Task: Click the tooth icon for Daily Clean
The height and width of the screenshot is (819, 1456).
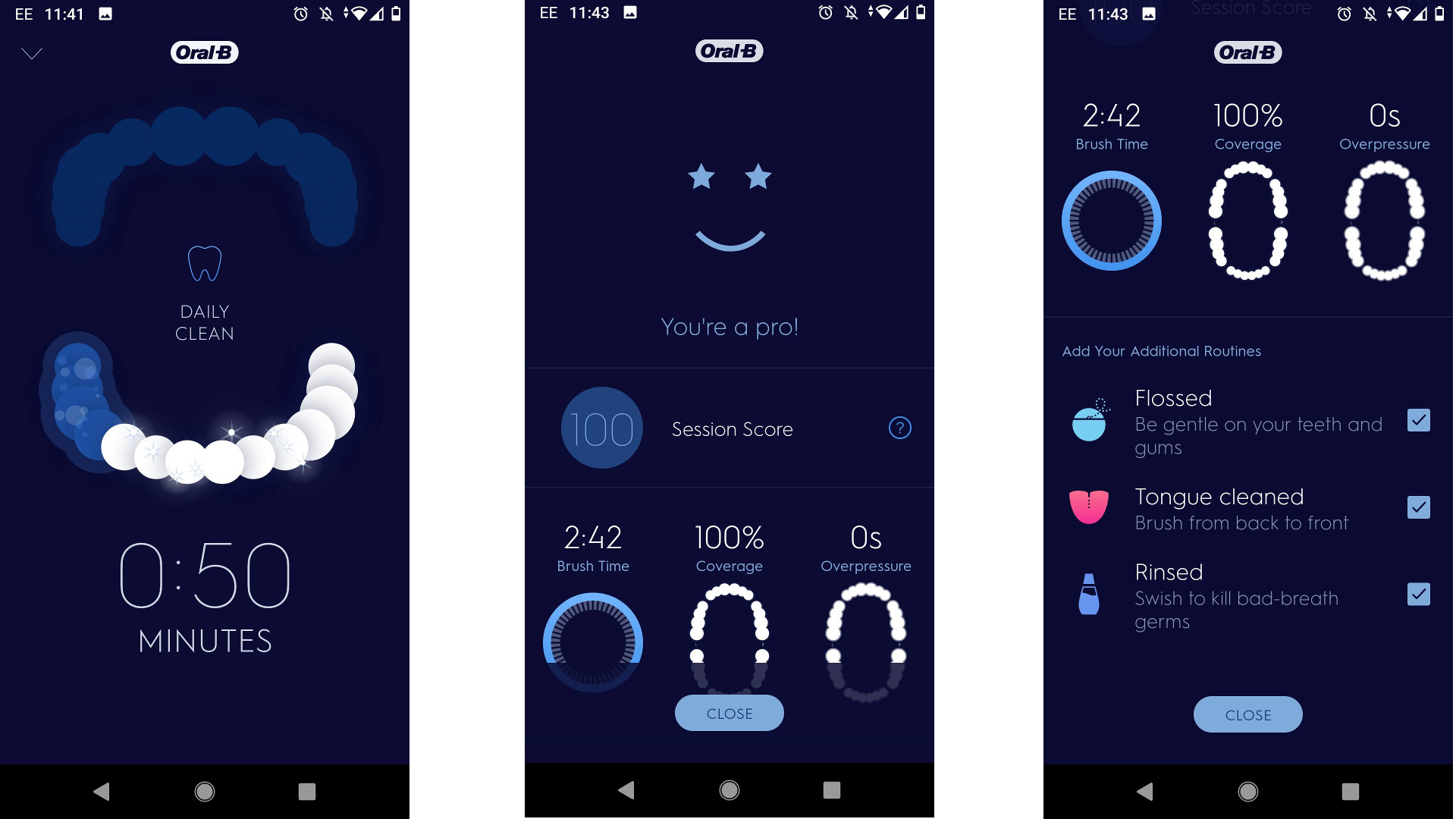Action: click(x=204, y=263)
